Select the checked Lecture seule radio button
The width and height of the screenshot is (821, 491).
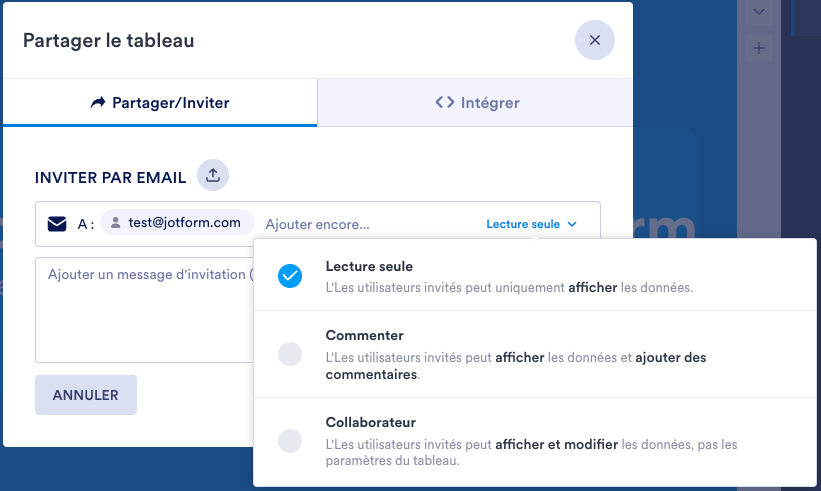click(x=289, y=276)
